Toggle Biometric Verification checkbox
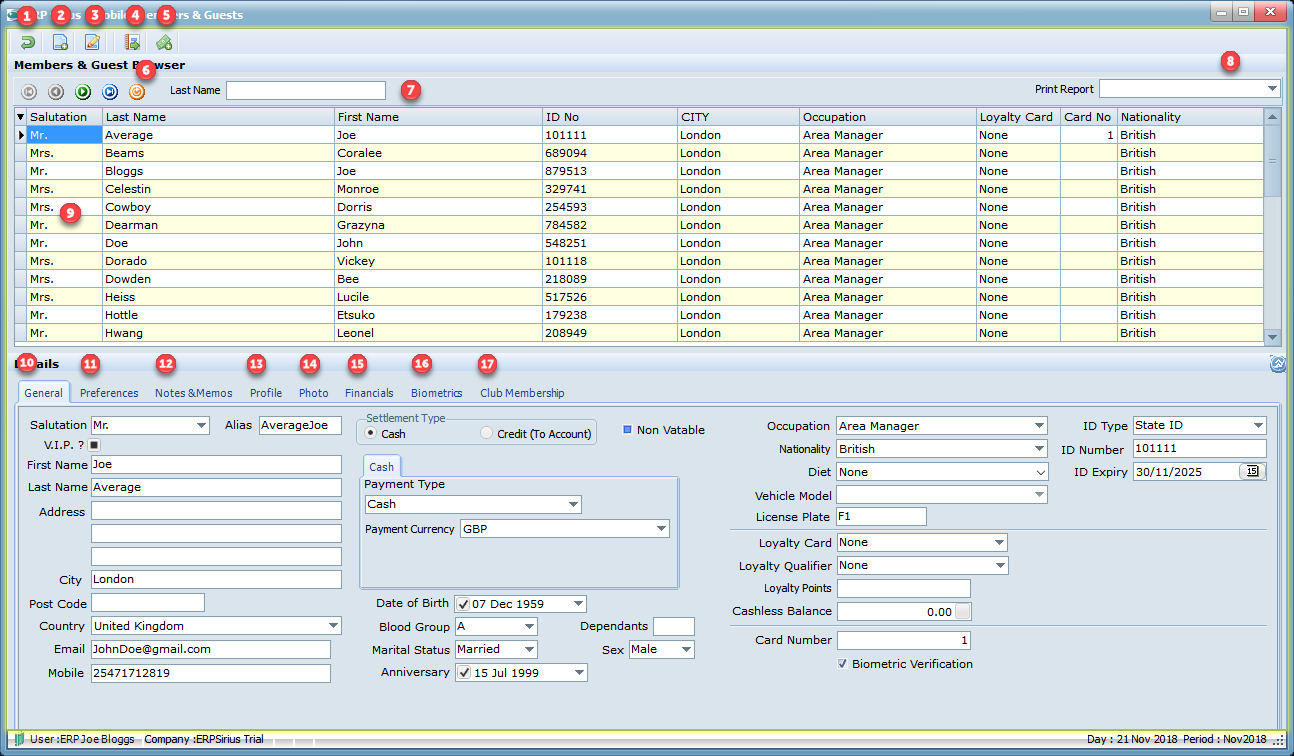This screenshot has height=756, width=1294. point(843,664)
